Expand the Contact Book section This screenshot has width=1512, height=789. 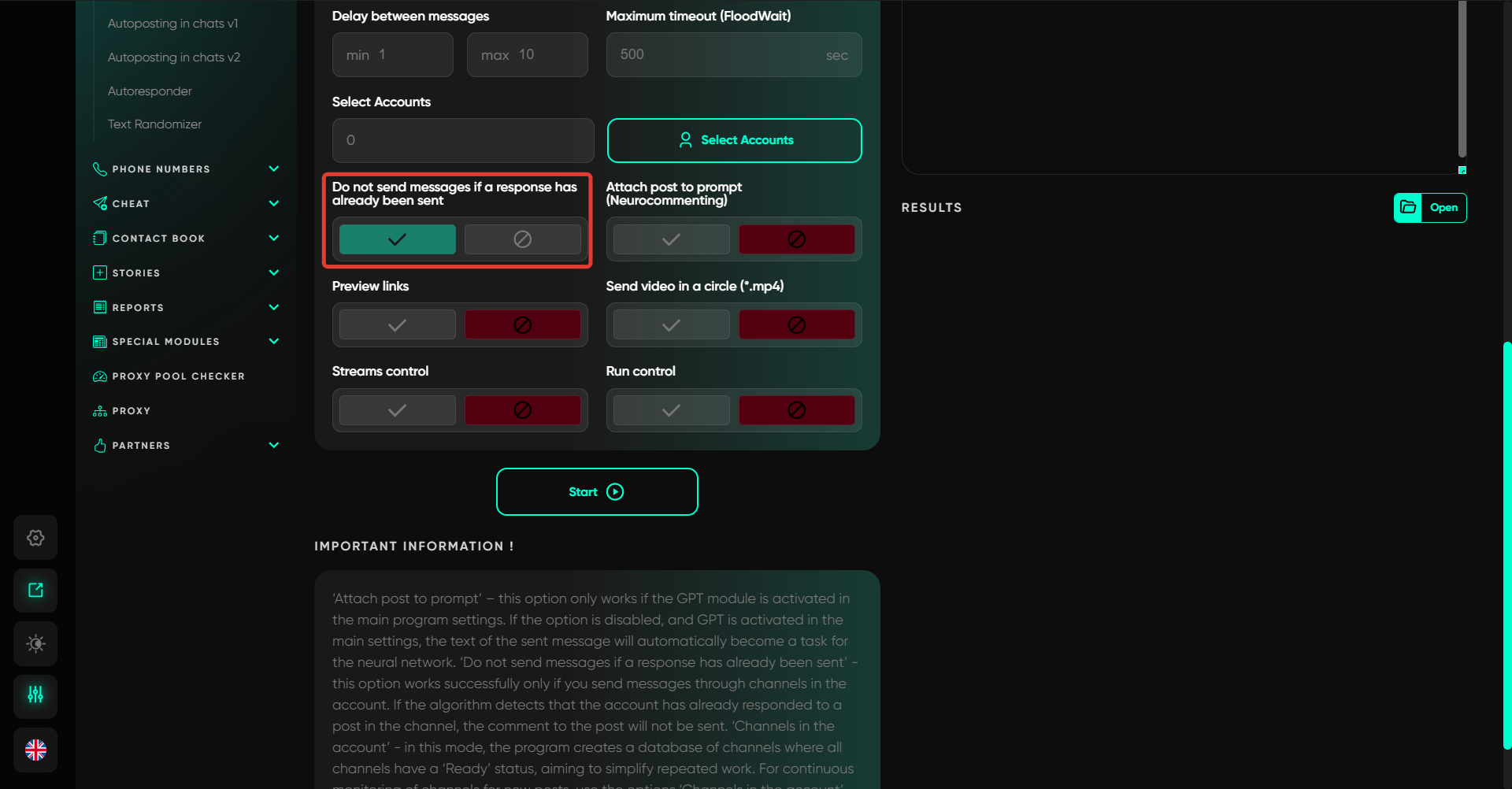pyautogui.click(x=274, y=239)
